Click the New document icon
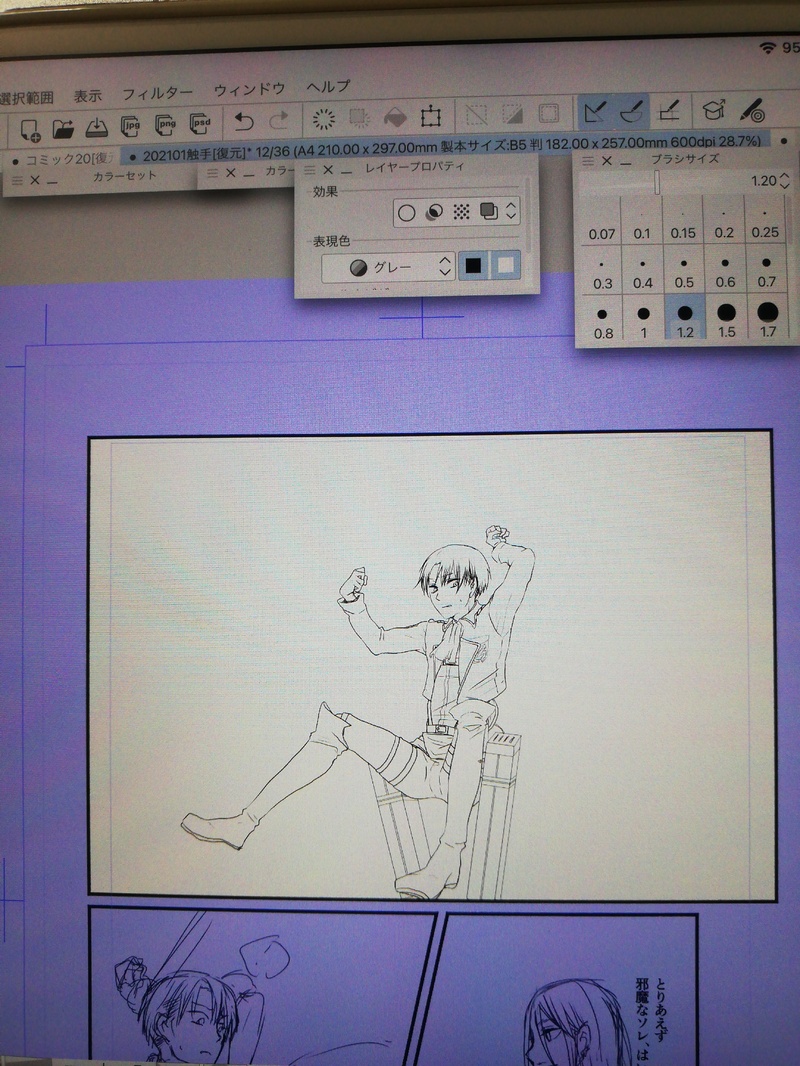The width and height of the screenshot is (800, 1066). 31,129
